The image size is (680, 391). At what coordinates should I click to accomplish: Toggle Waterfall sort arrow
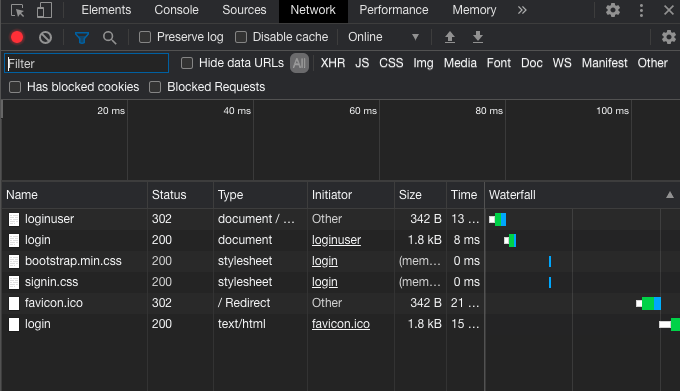point(670,195)
